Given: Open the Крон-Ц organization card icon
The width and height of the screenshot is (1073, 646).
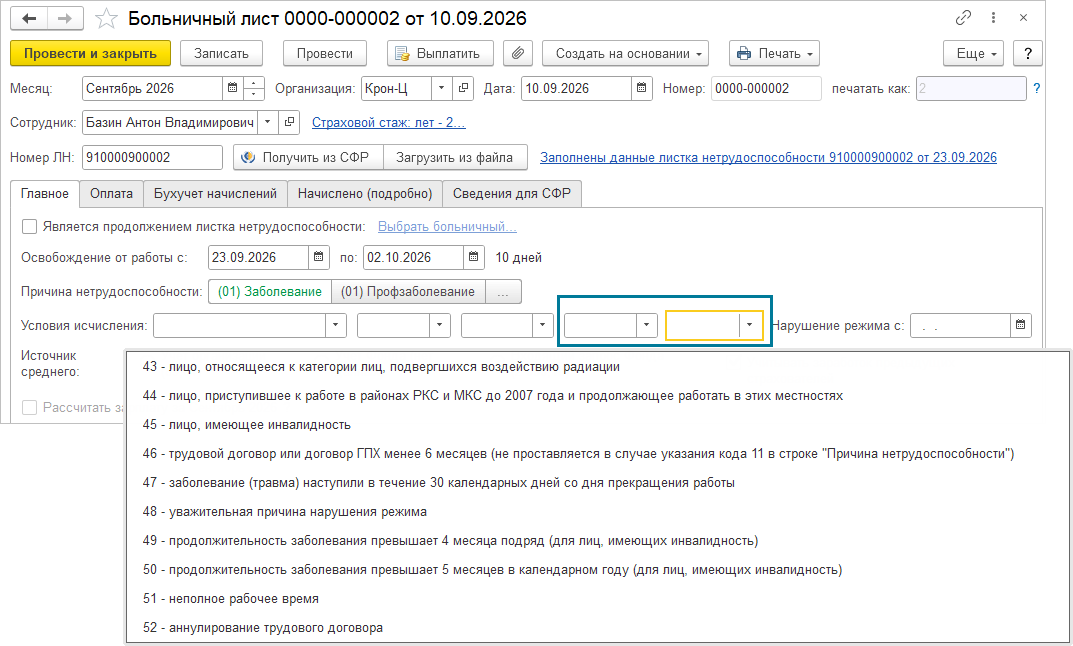Looking at the screenshot, I should pyautogui.click(x=463, y=88).
